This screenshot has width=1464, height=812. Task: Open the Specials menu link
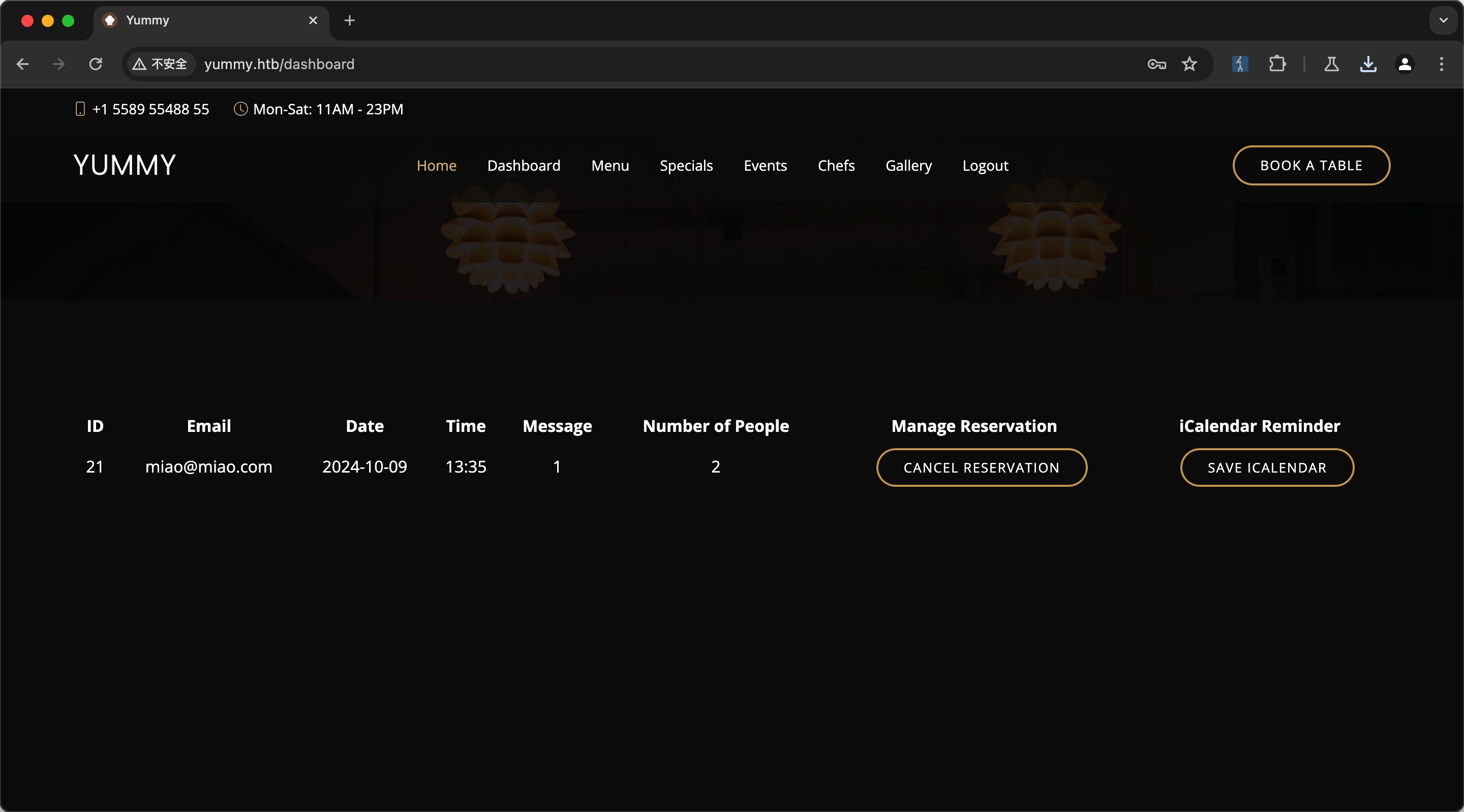pyautogui.click(x=686, y=165)
